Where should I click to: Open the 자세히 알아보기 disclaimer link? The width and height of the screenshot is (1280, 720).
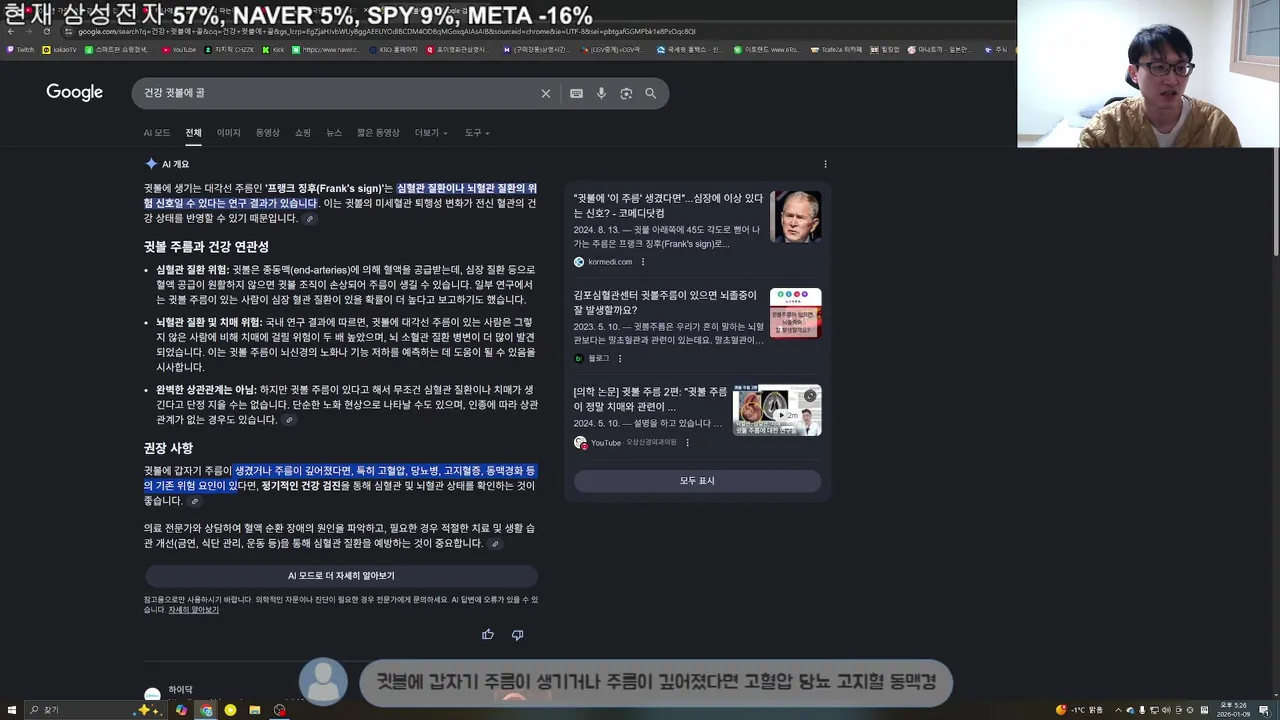point(193,610)
